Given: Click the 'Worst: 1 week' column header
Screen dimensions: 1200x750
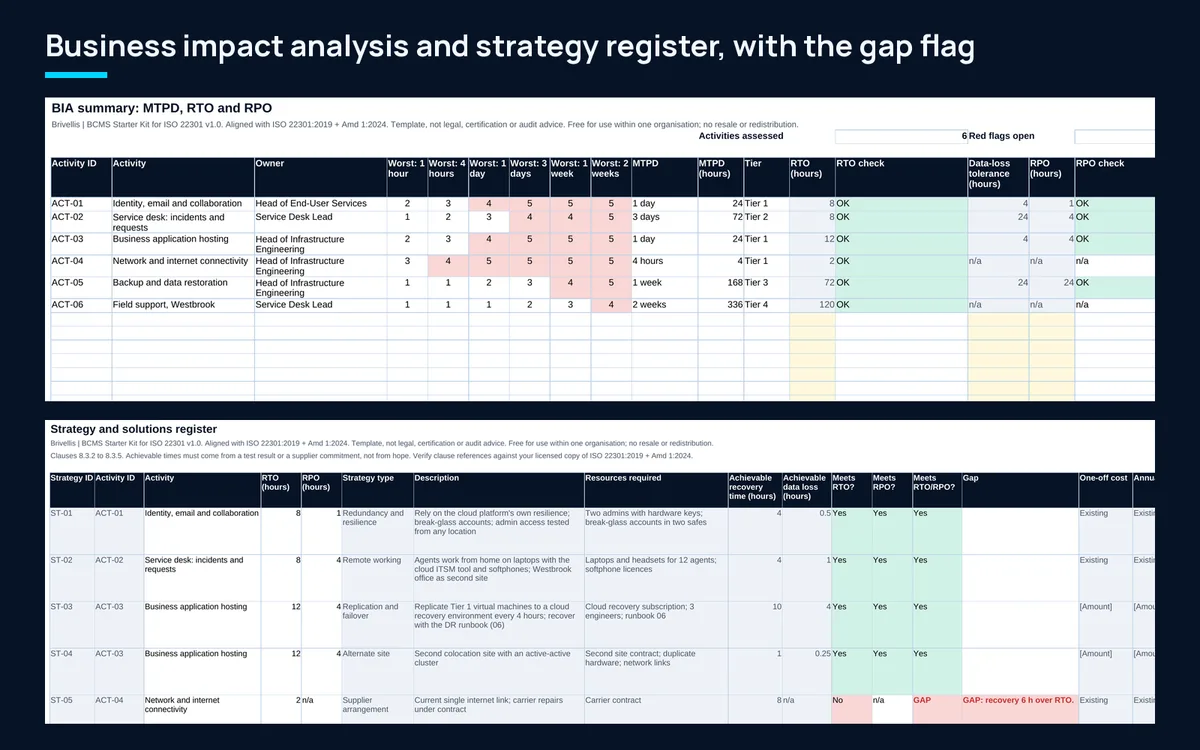Looking at the screenshot, I should 570,176.
